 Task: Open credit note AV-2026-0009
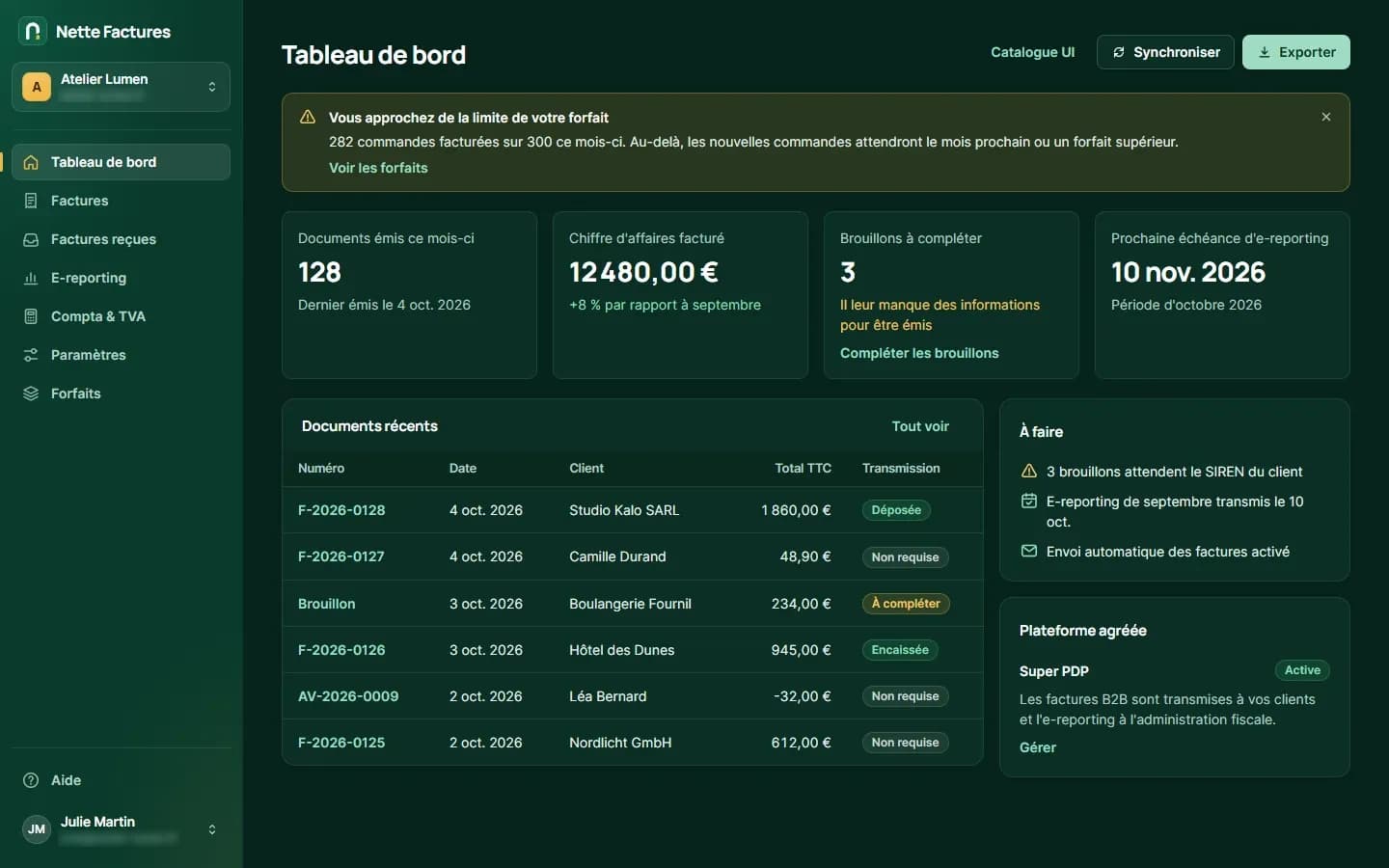348,696
